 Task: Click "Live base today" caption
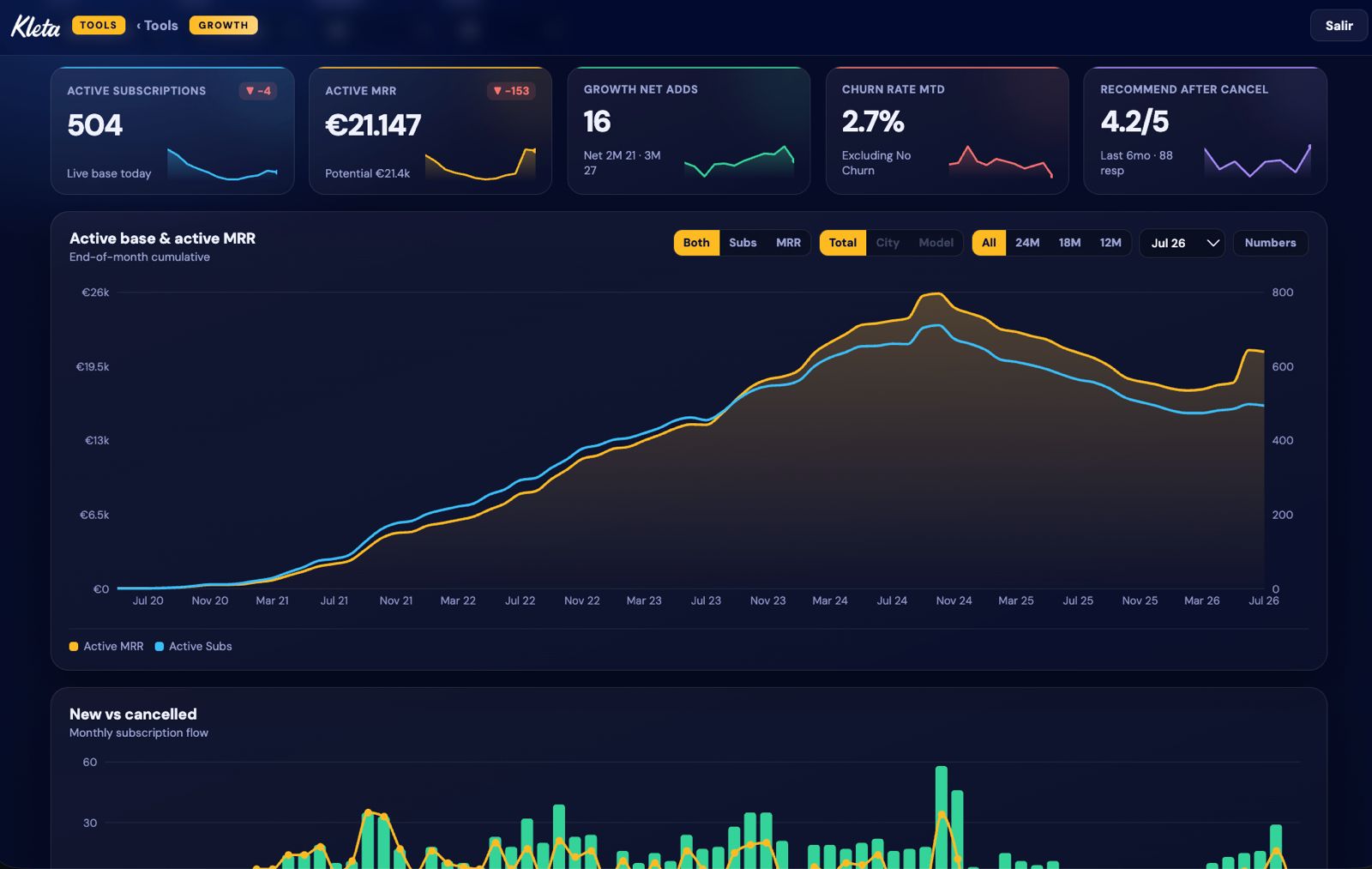tap(109, 173)
